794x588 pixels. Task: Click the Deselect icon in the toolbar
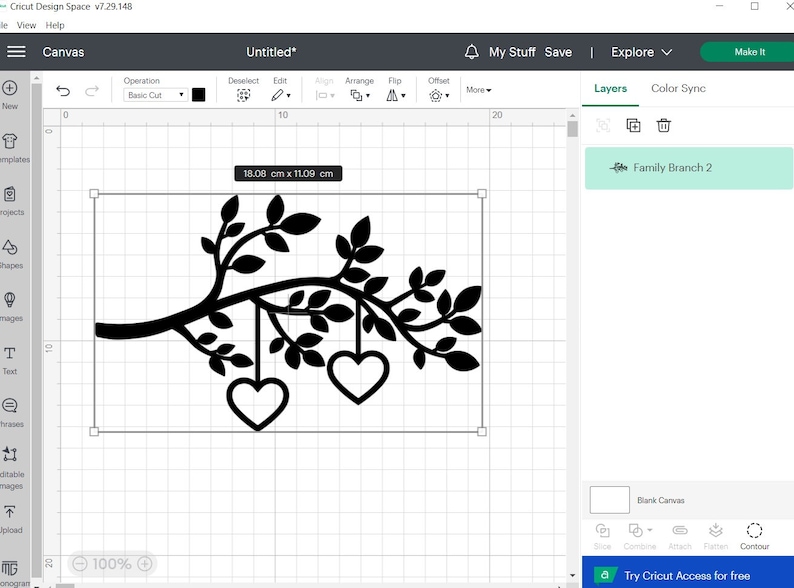[x=243, y=95]
